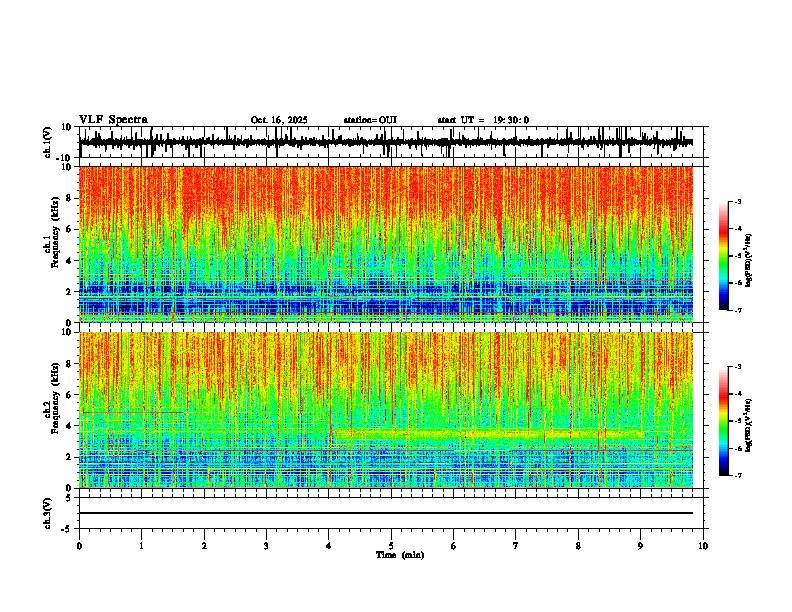Click the ch.1 voltage waveform trace panel
This screenshot has height=612, width=792.
pyautogui.click(x=391, y=142)
